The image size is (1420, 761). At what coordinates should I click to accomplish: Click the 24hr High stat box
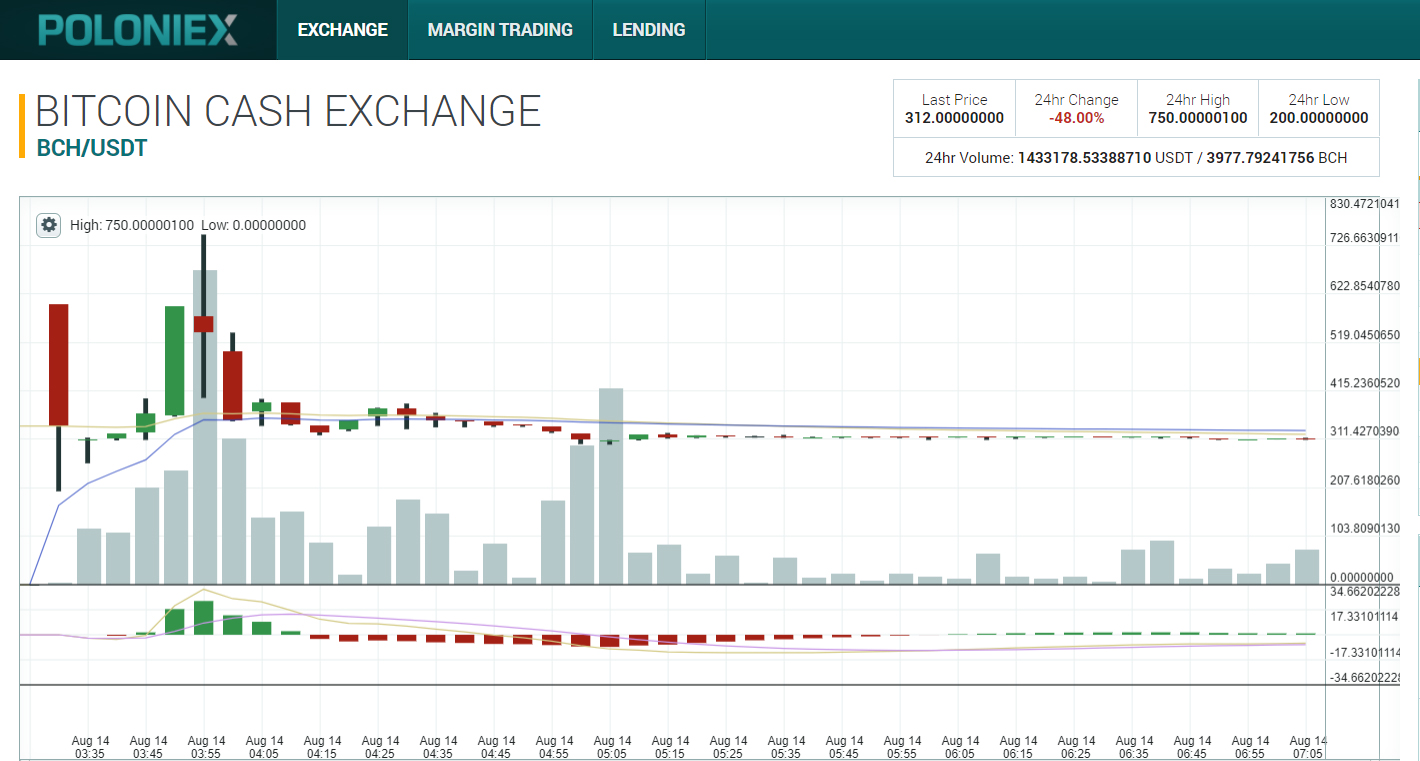1198,109
